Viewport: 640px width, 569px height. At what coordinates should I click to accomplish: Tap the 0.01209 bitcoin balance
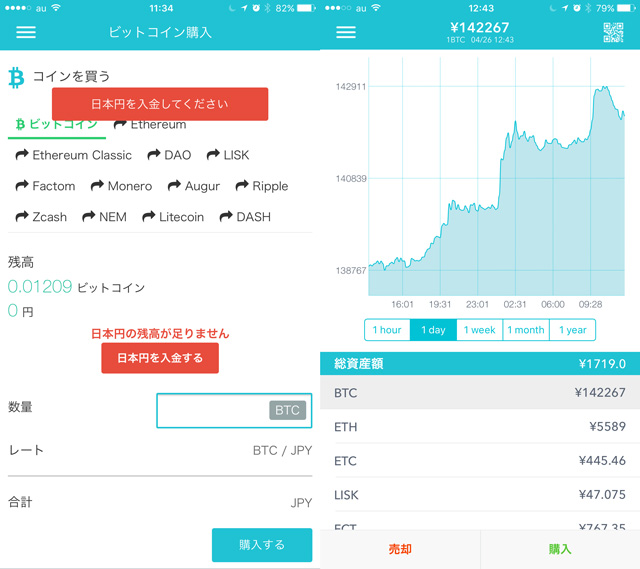(40, 287)
